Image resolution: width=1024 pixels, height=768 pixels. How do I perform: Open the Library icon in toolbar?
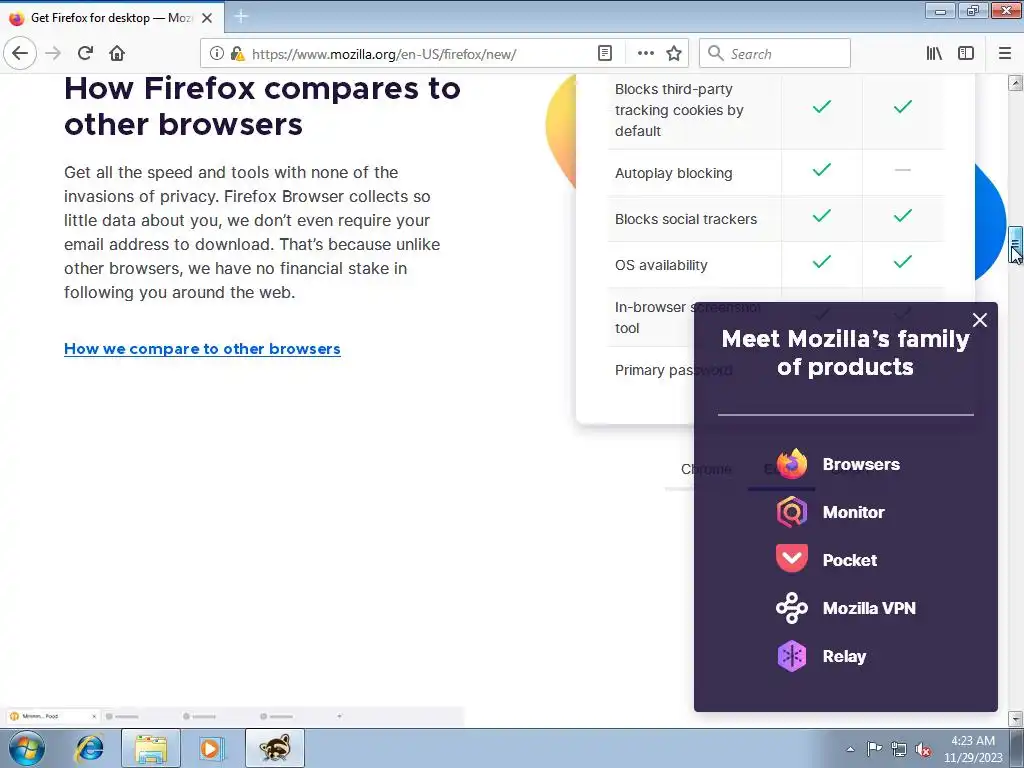(934, 53)
